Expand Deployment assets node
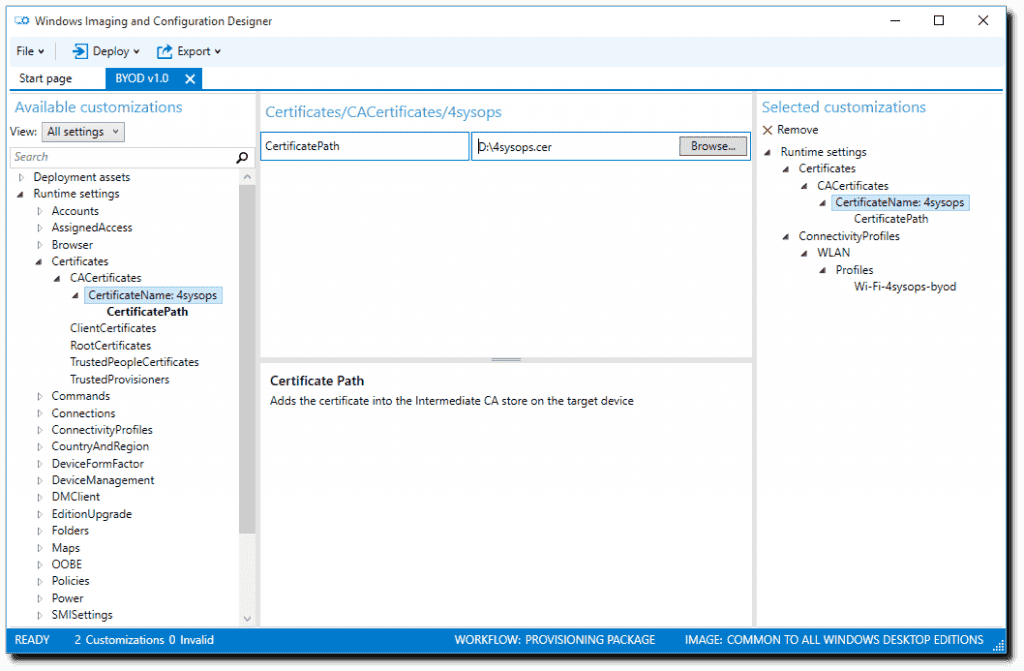 [x=22, y=177]
